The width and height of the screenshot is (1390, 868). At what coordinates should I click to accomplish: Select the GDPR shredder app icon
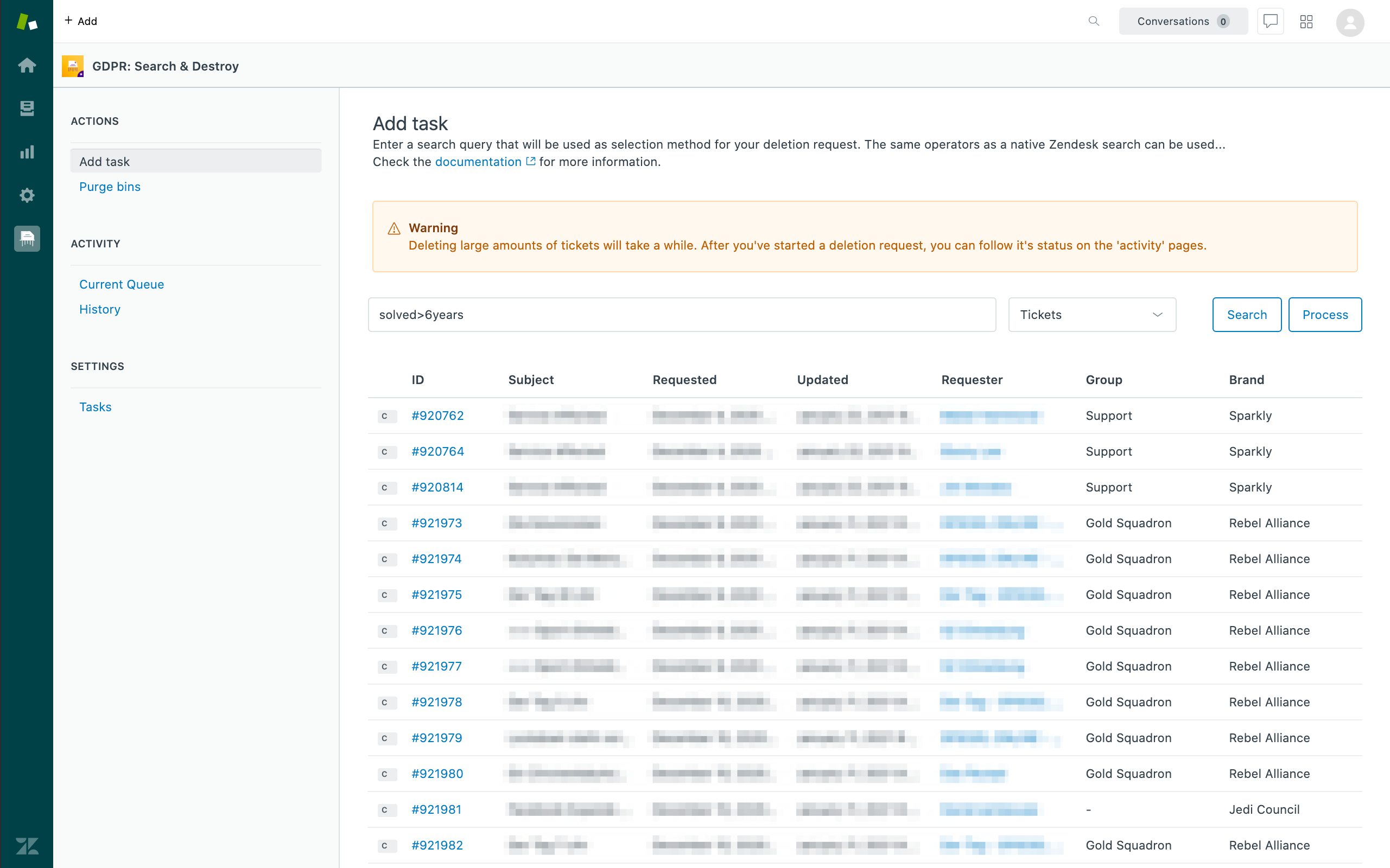point(27,238)
